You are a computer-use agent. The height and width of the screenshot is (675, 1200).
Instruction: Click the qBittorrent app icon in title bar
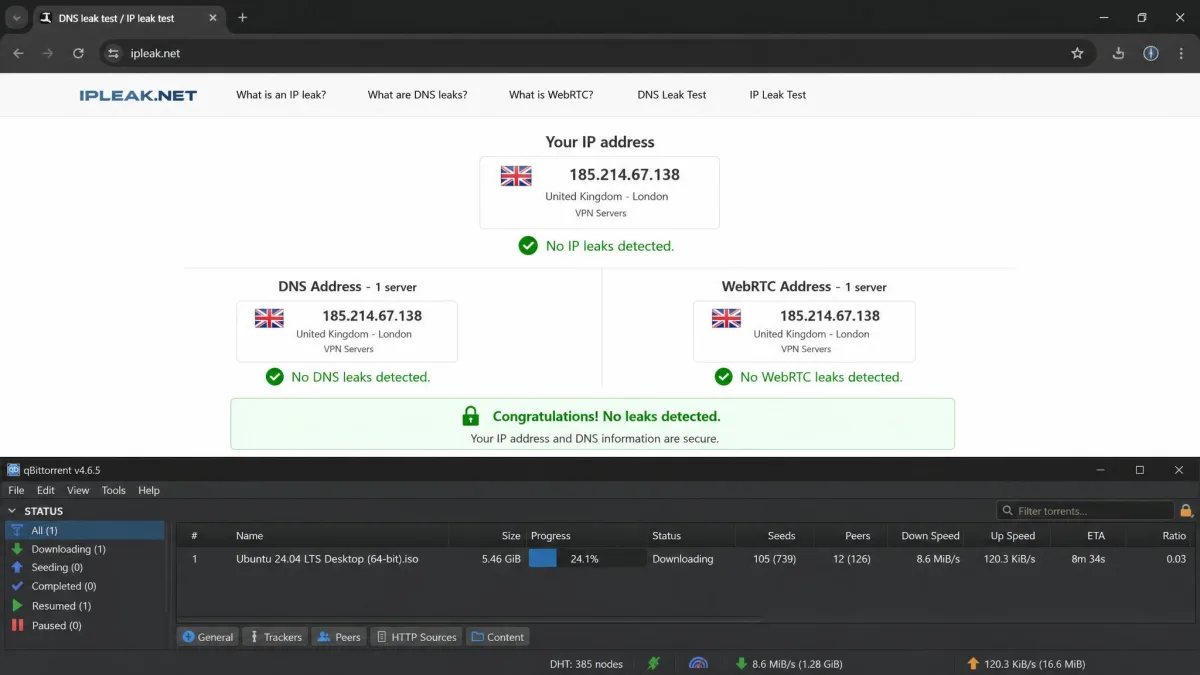click(x=13, y=470)
